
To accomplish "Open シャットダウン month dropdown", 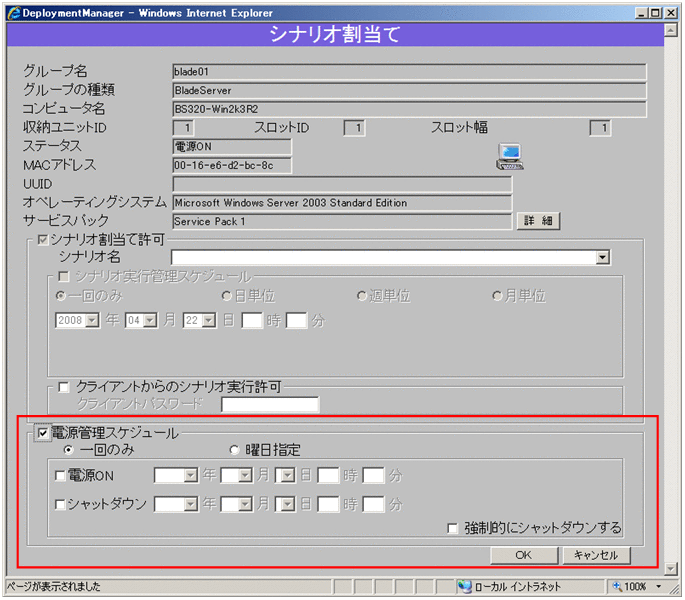I will [246, 505].
